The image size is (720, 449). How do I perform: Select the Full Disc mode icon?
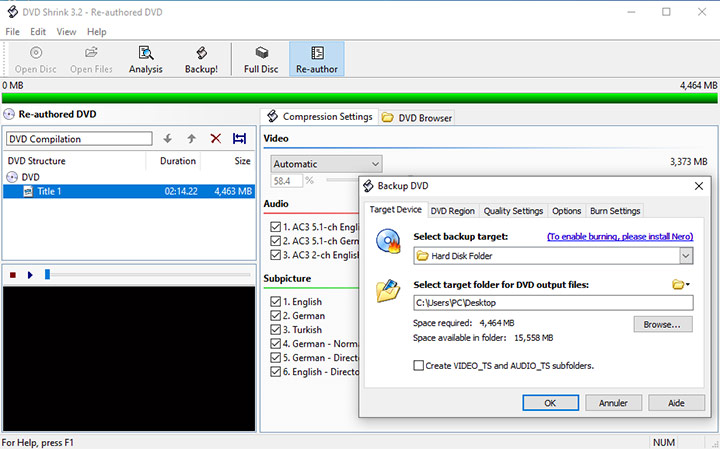tap(261, 59)
